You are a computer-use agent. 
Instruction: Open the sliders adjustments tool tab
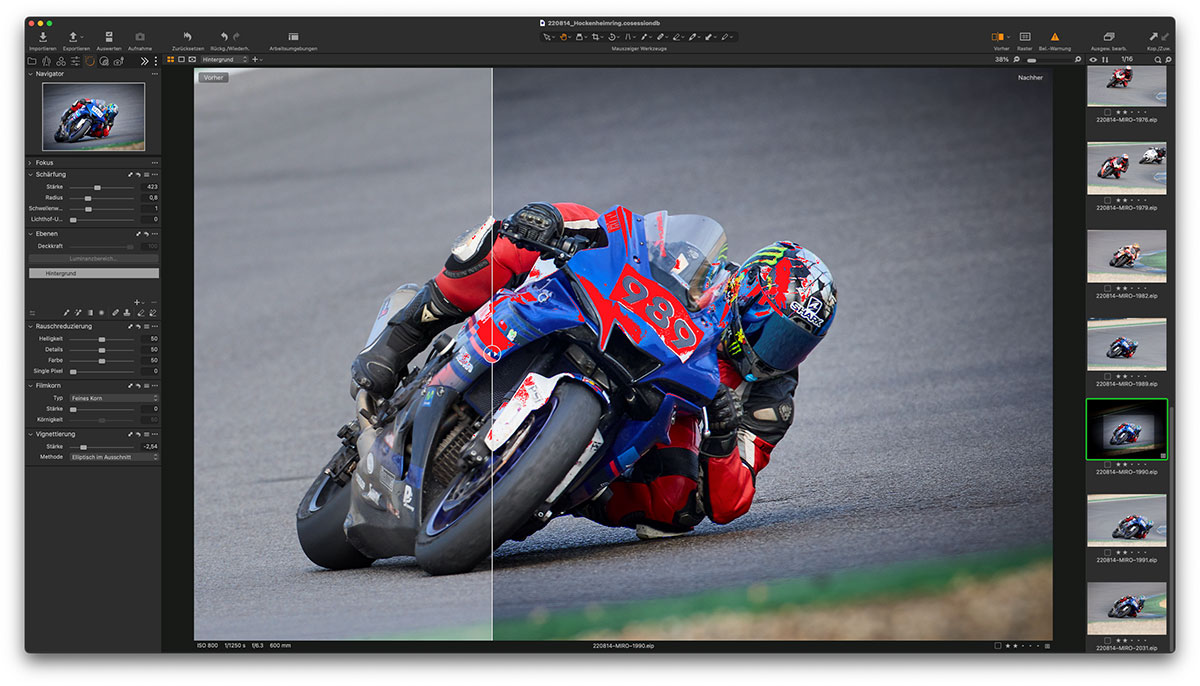(75, 61)
